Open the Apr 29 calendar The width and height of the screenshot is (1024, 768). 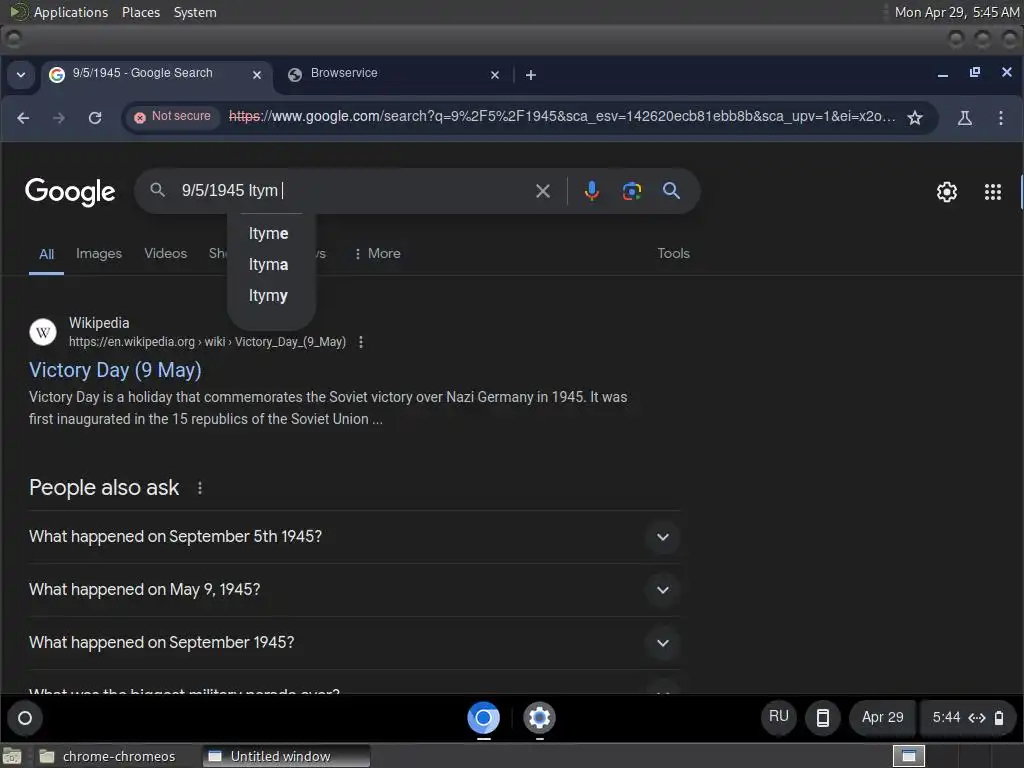pyautogui.click(x=882, y=717)
